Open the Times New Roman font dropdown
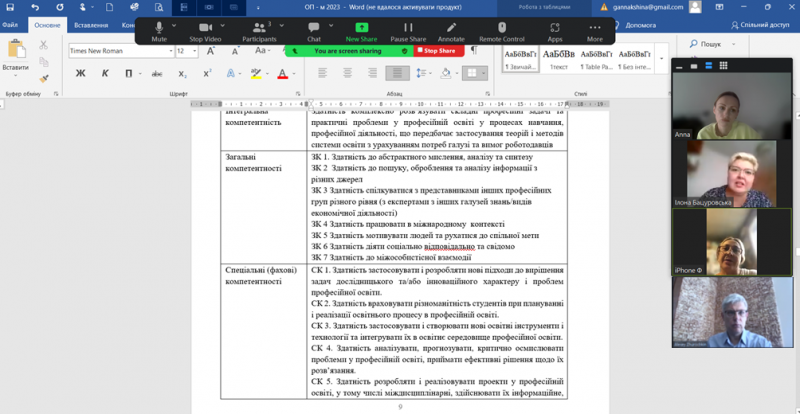800x414 pixels. (171, 51)
